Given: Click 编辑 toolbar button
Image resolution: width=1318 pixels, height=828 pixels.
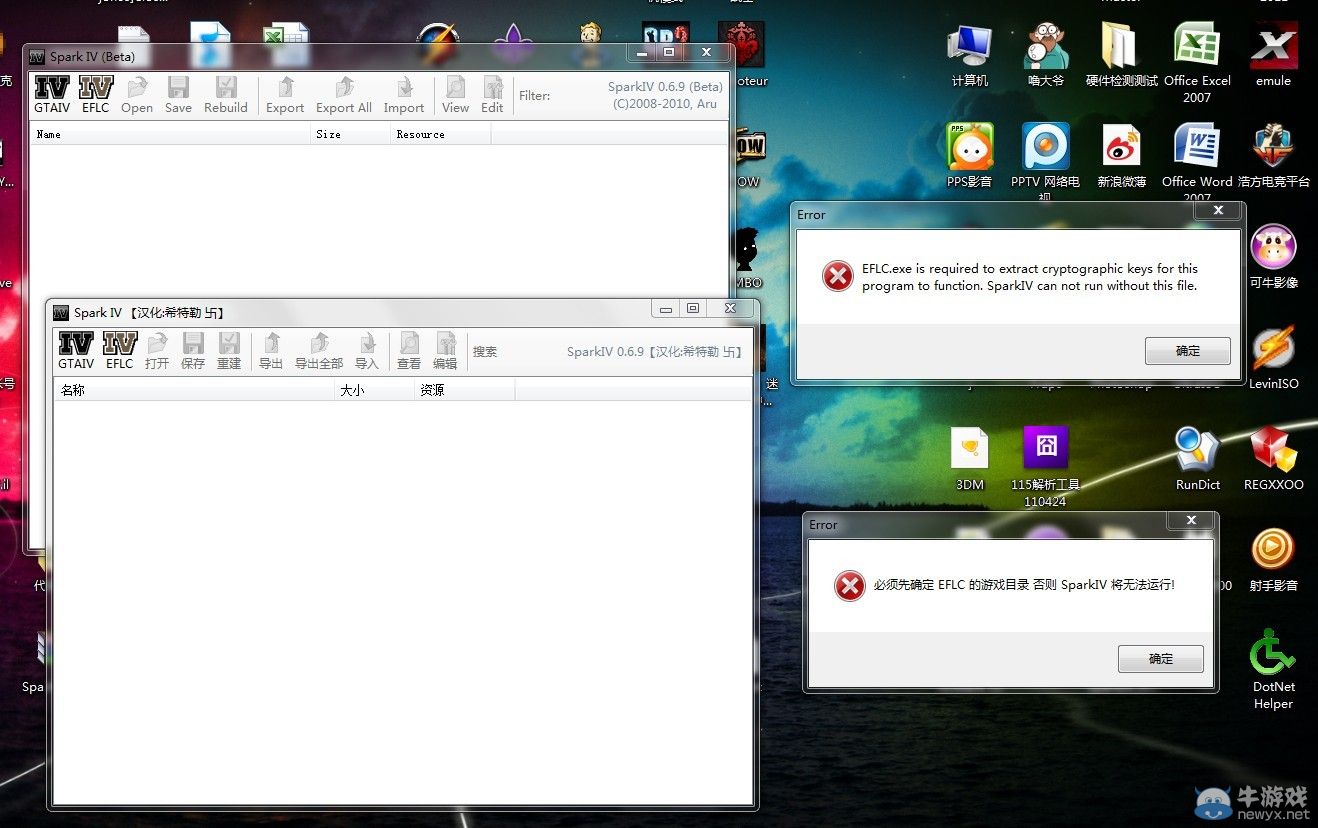Looking at the screenshot, I should point(445,351).
